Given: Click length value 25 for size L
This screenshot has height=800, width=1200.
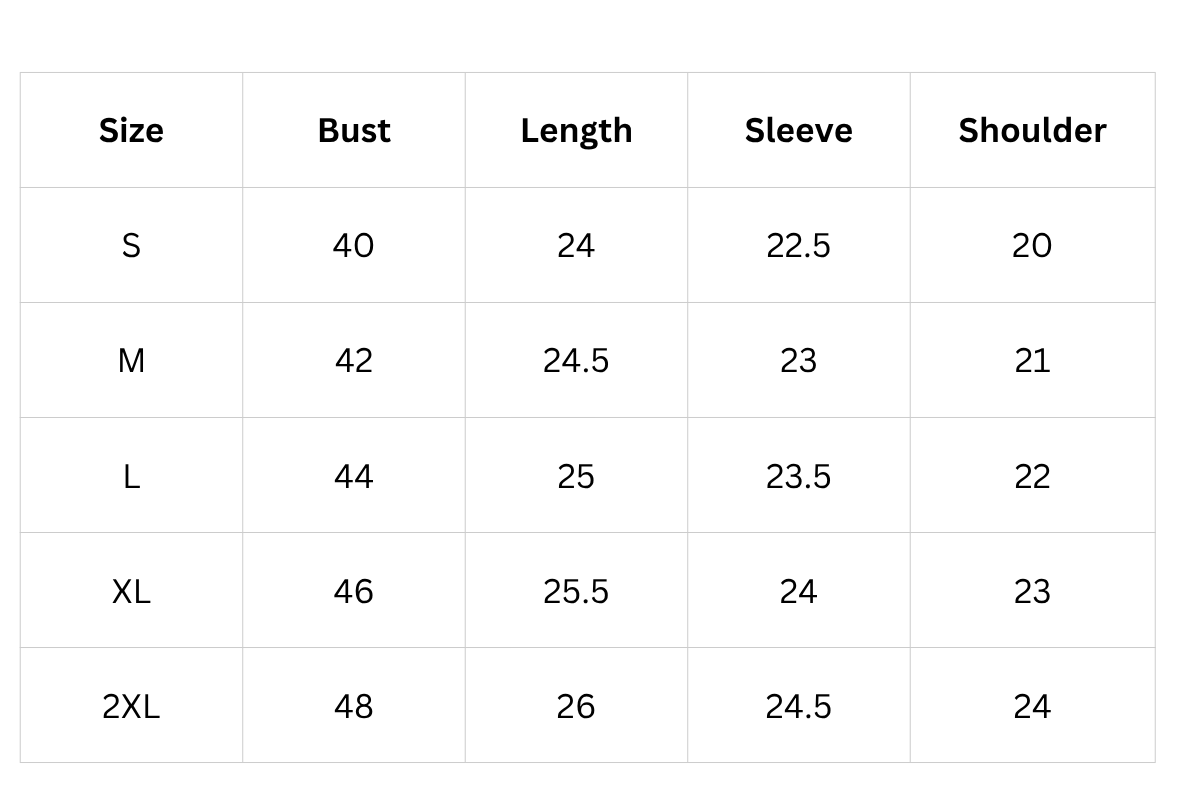Looking at the screenshot, I should [576, 477].
